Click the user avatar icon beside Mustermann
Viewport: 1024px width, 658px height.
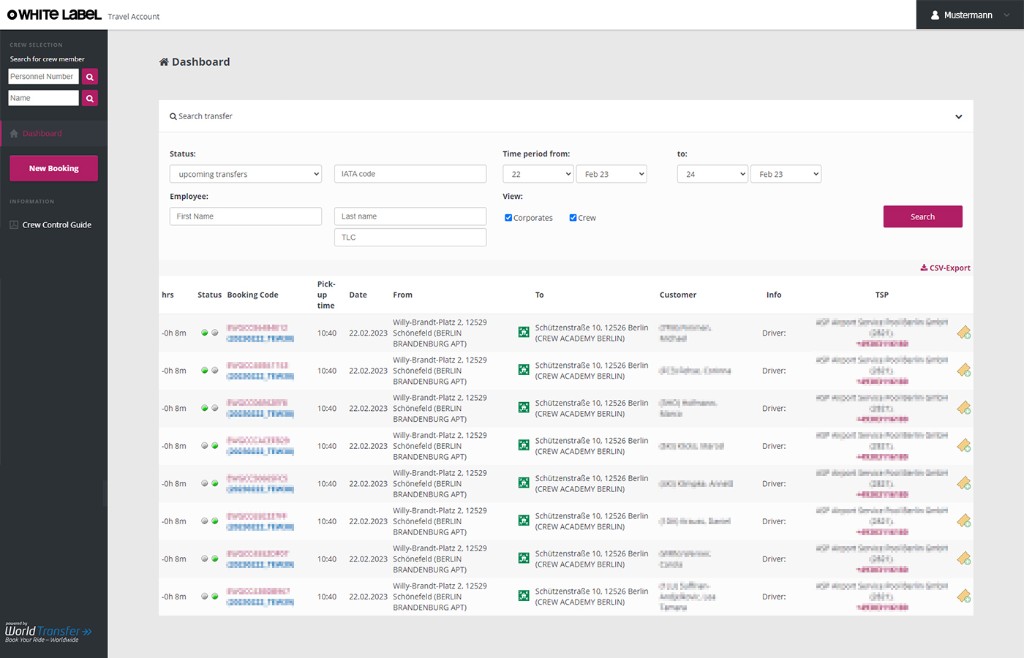click(935, 15)
